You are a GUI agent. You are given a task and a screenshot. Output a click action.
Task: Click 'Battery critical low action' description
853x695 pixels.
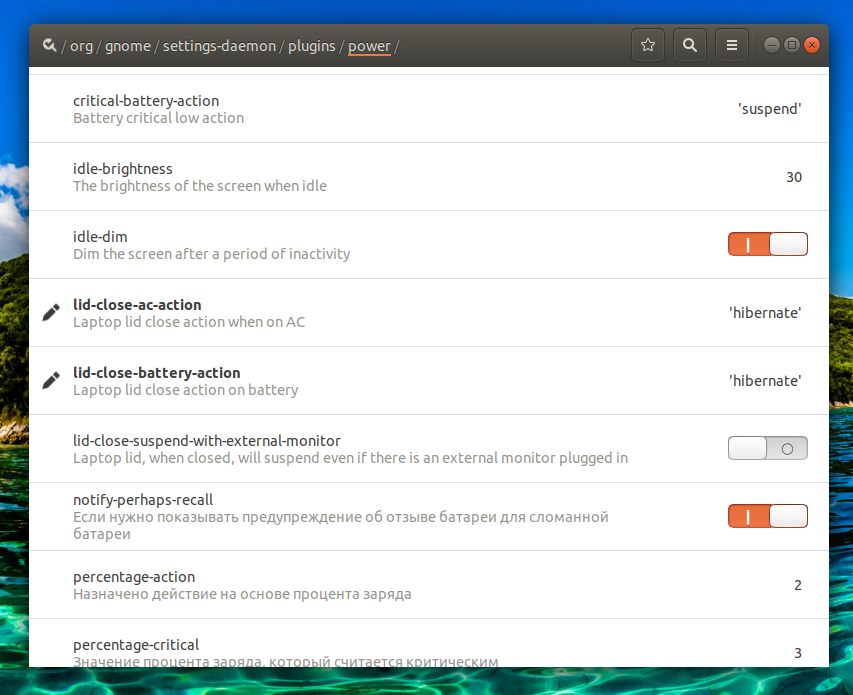[158, 118]
